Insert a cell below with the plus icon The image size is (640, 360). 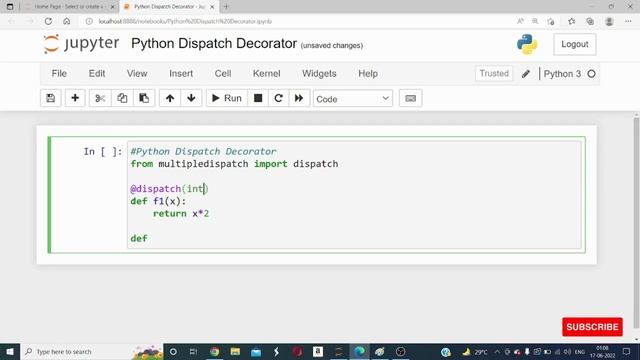pyautogui.click(x=75, y=98)
